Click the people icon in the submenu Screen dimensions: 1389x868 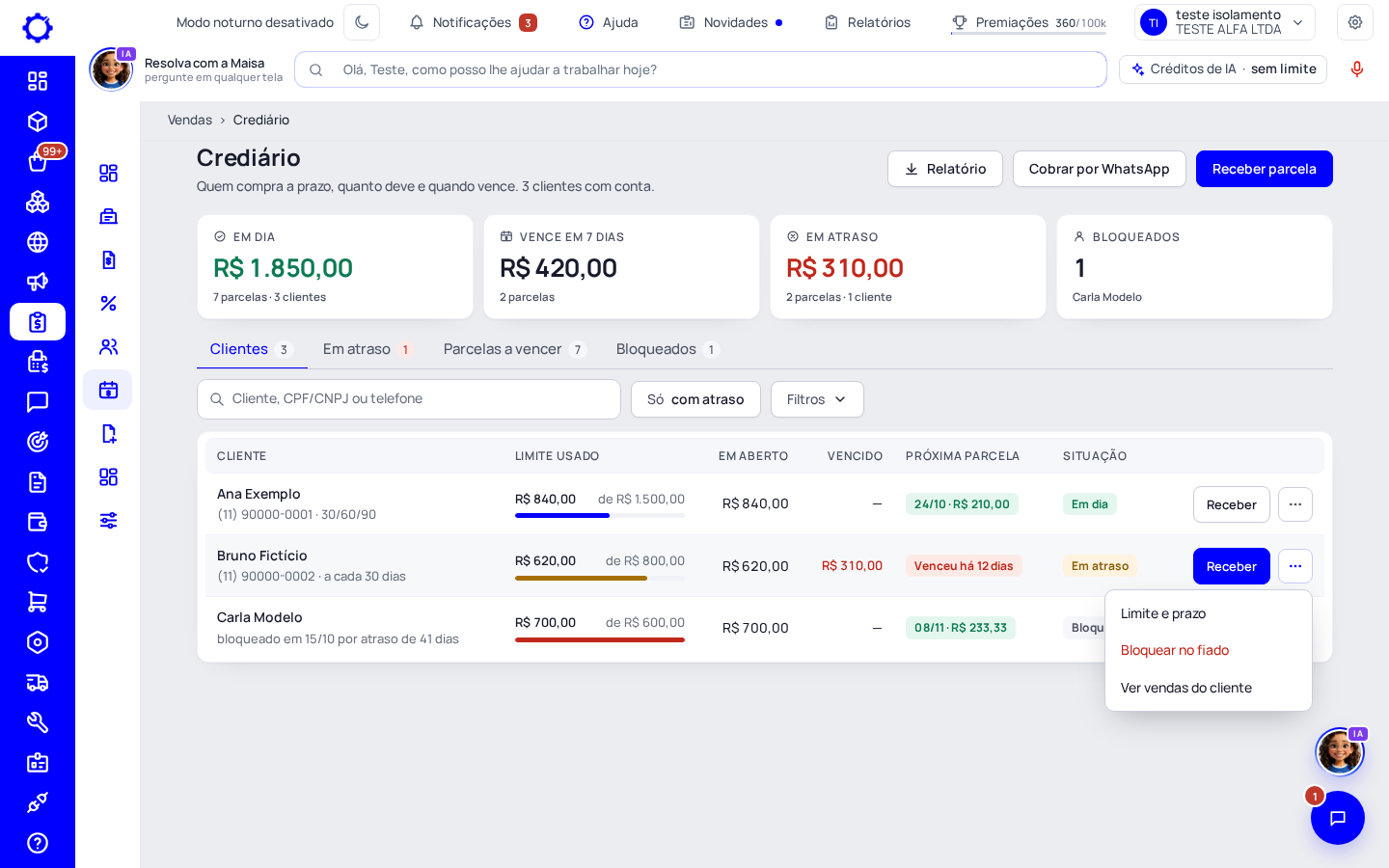pos(108,346)
